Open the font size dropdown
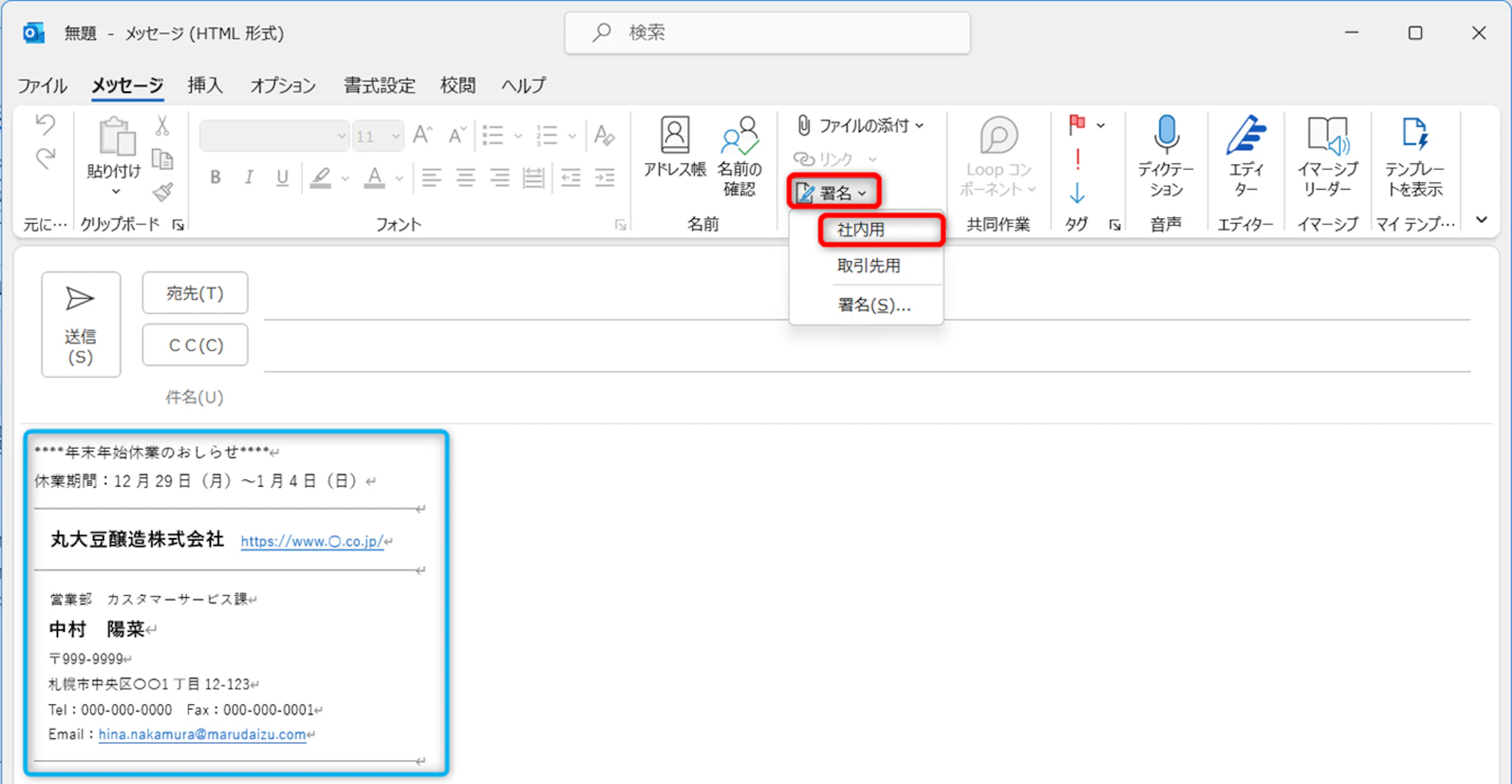The height and width of the screenshot is (784, 1512). click(396, 136)
